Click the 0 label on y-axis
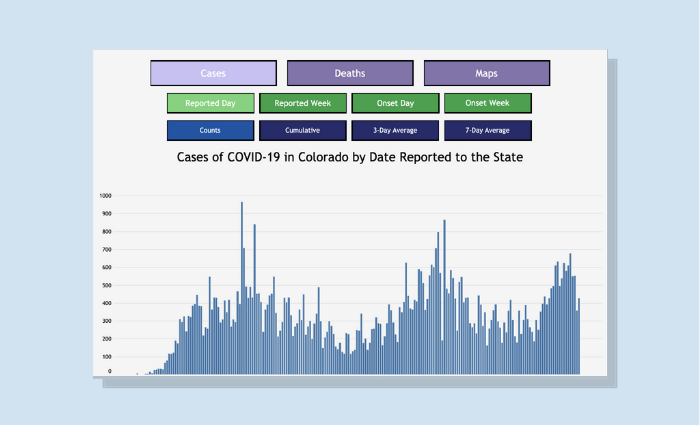Screen dimensions: 700x425 coord(110,372)
